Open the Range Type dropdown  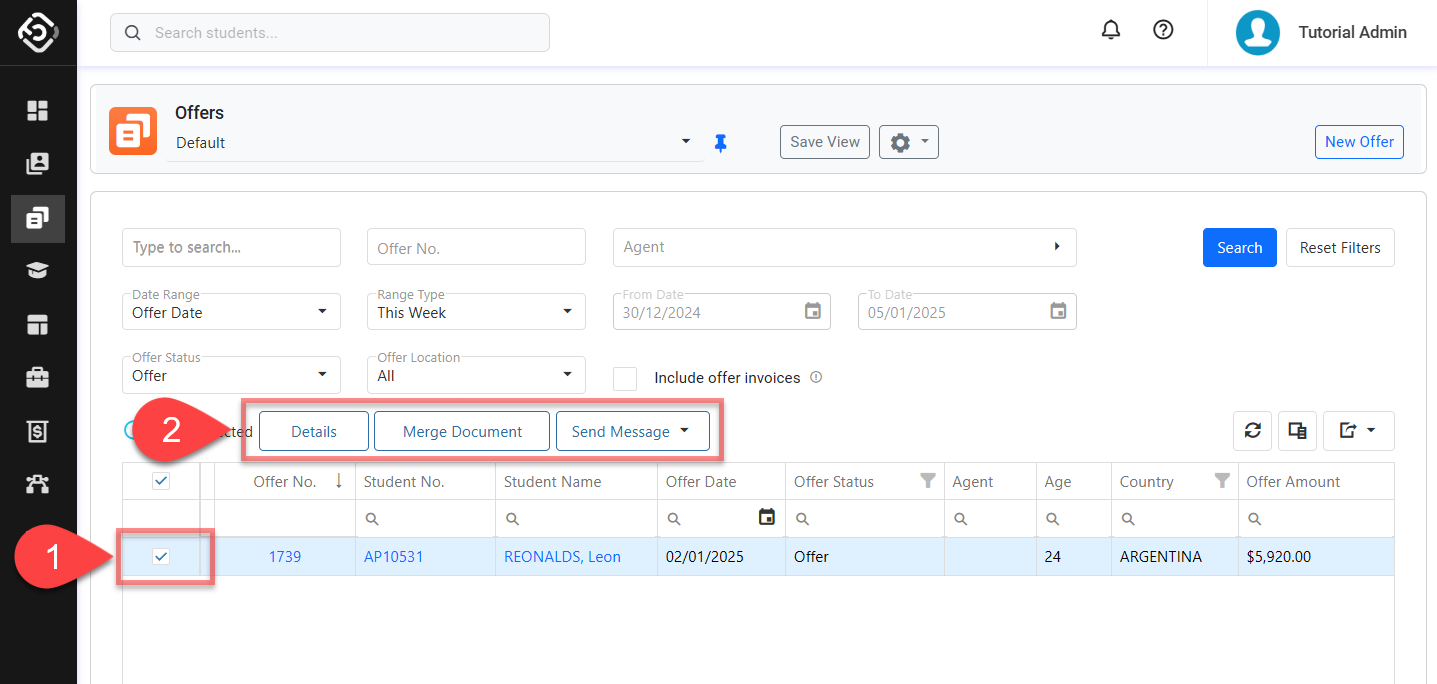475,311
